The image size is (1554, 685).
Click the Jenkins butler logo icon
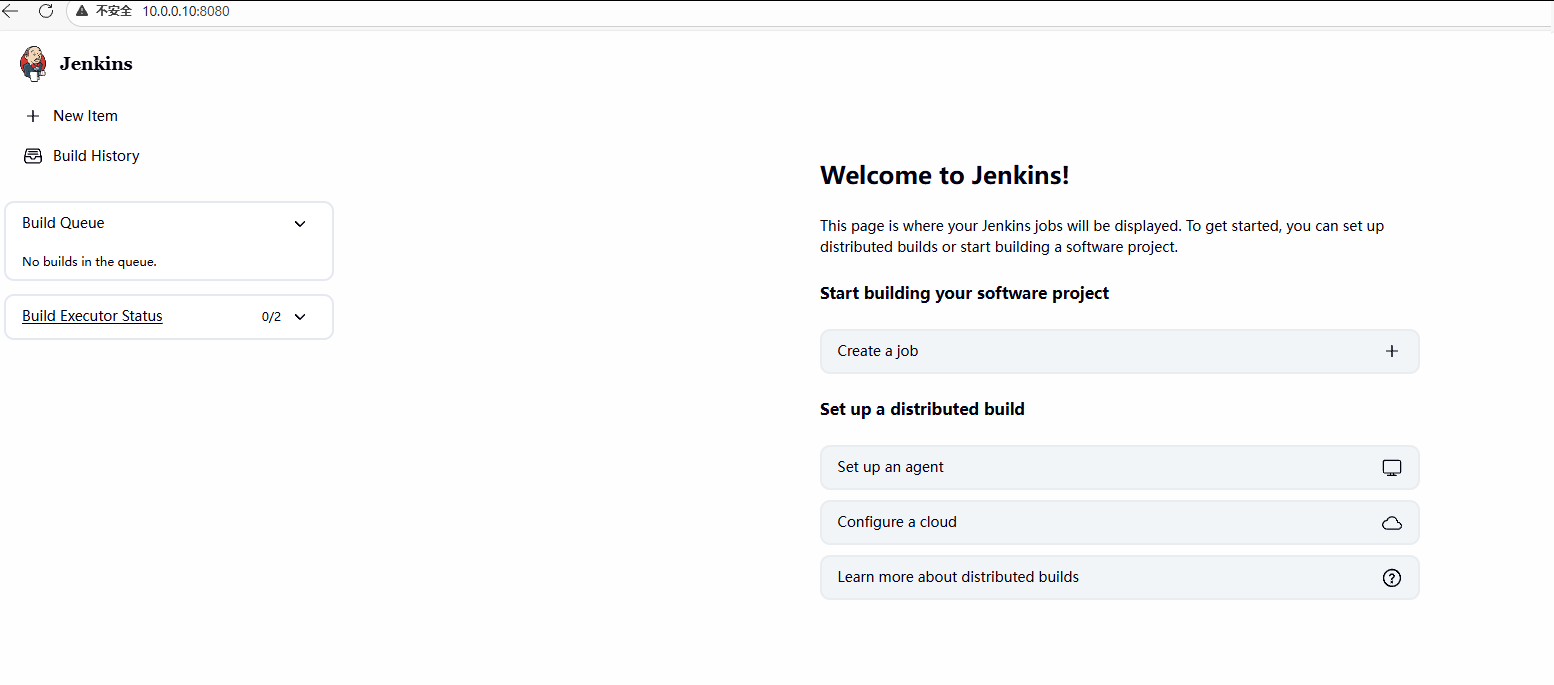coord(33,63)
